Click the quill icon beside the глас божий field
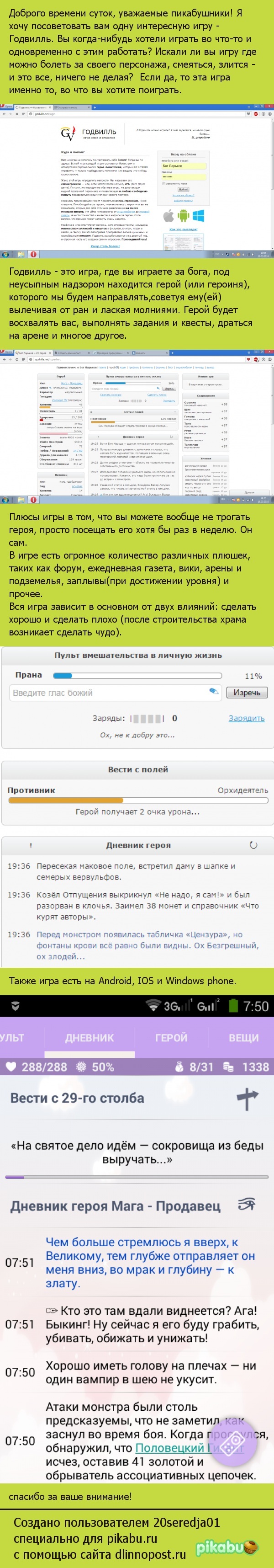Viewport: 274px width, 1568px height. coord(214,692)
